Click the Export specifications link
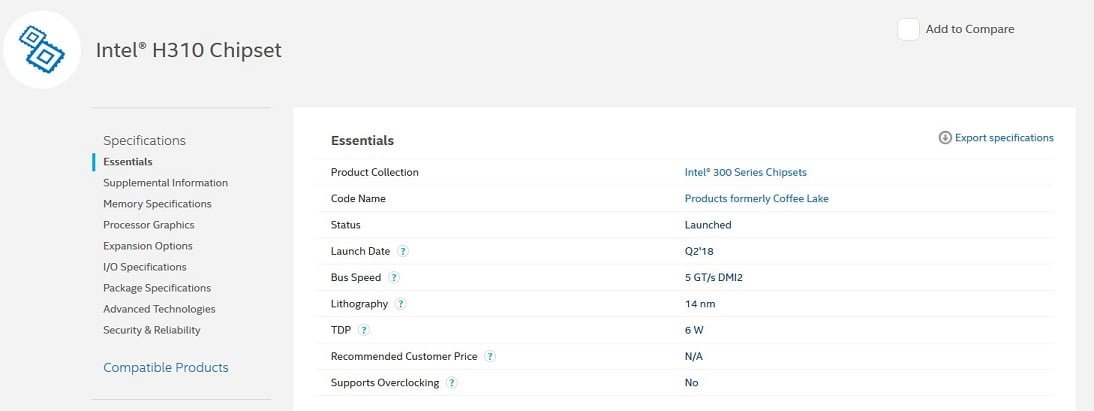This screenshot has height=411, width=1094. [1004, 138]
